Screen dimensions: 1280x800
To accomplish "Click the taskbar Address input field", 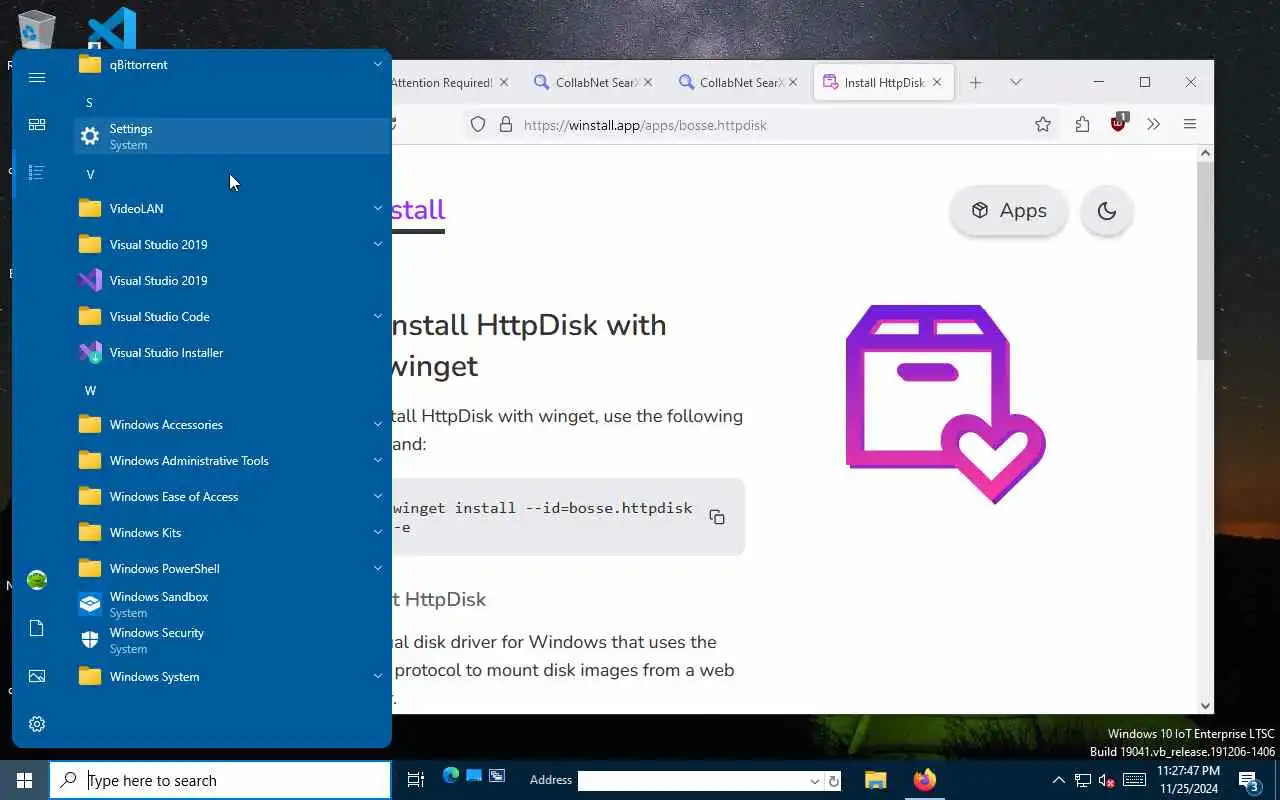I will click(x=692, y=781).
